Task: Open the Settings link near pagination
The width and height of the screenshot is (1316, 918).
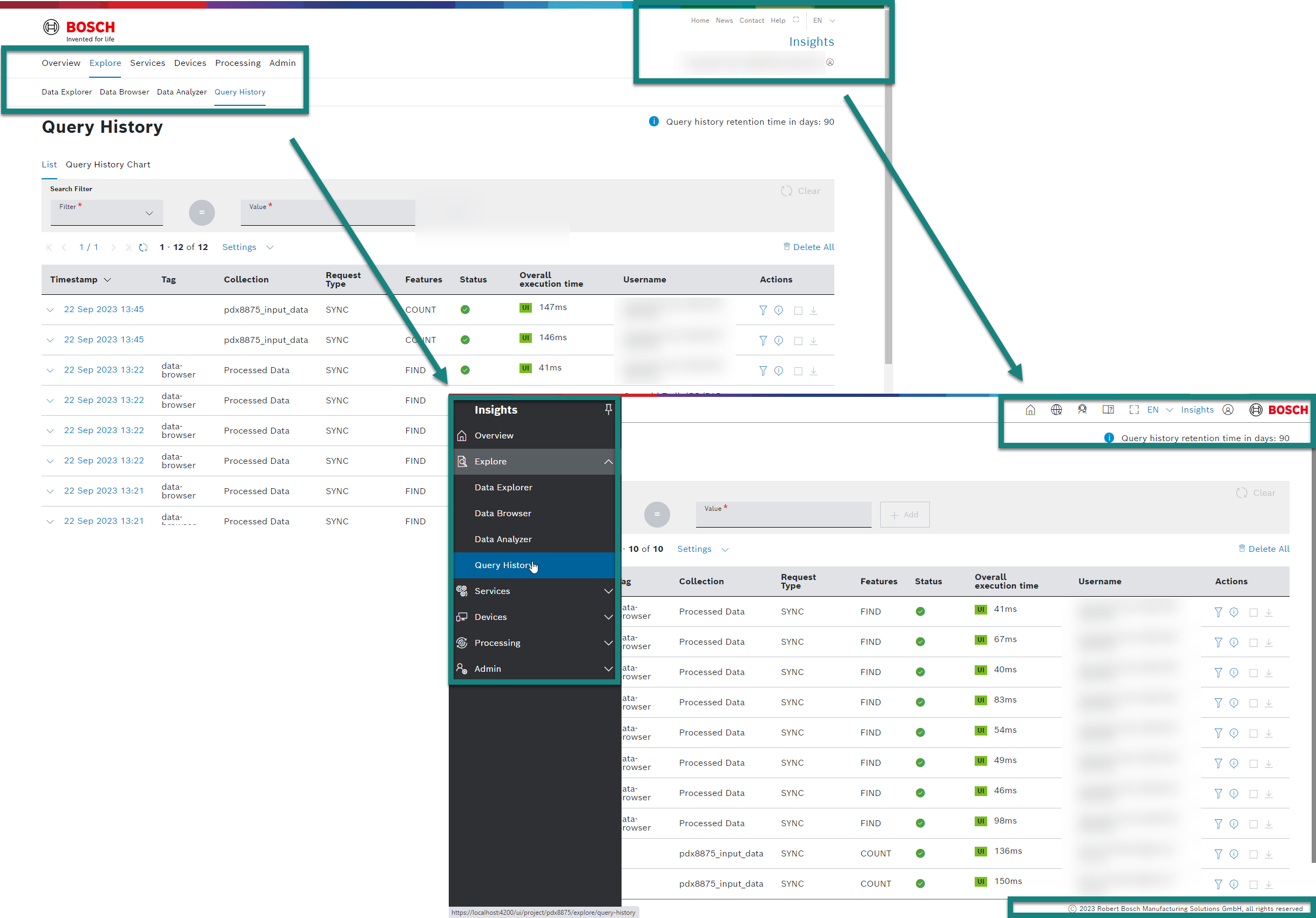Action: [240, 247]
